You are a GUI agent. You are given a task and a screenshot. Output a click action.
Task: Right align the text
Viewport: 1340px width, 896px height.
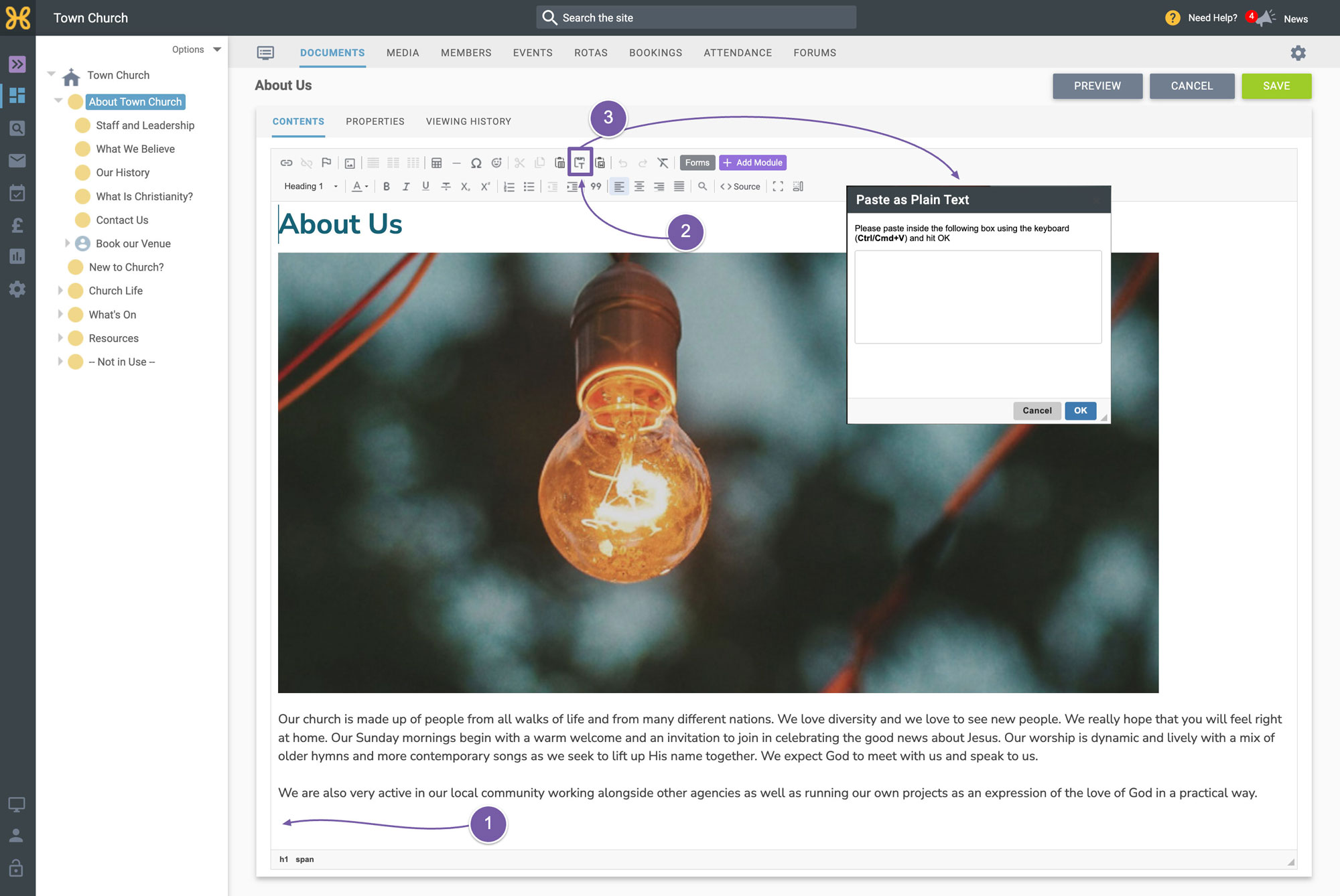click(x=659, y=187)
